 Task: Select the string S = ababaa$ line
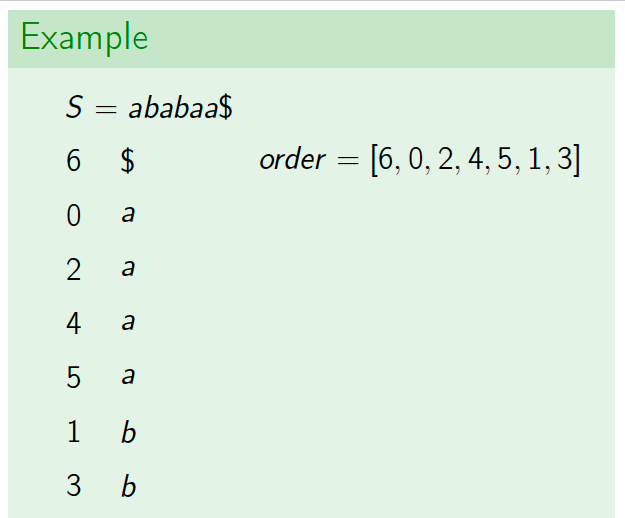(149, 108)
